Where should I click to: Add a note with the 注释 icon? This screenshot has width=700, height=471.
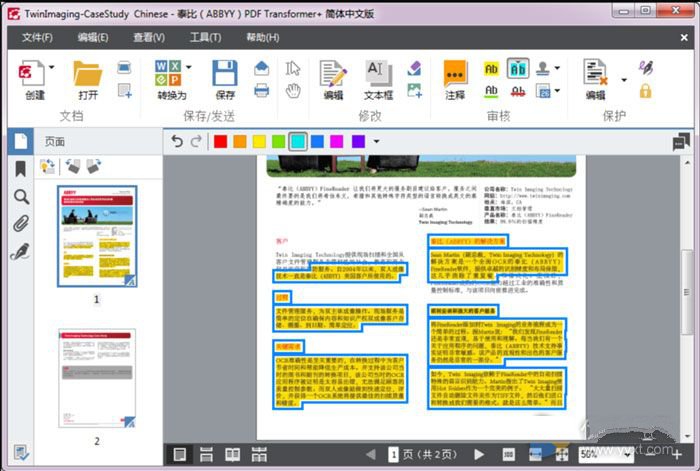pyautogui.click(x=455, y=74)
